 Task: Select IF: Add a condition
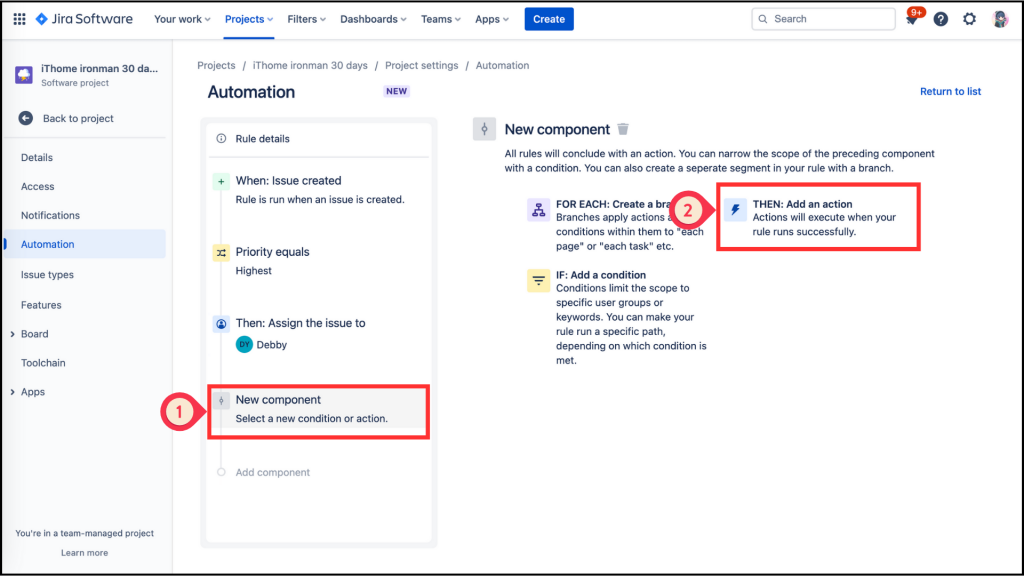[617, 317]
